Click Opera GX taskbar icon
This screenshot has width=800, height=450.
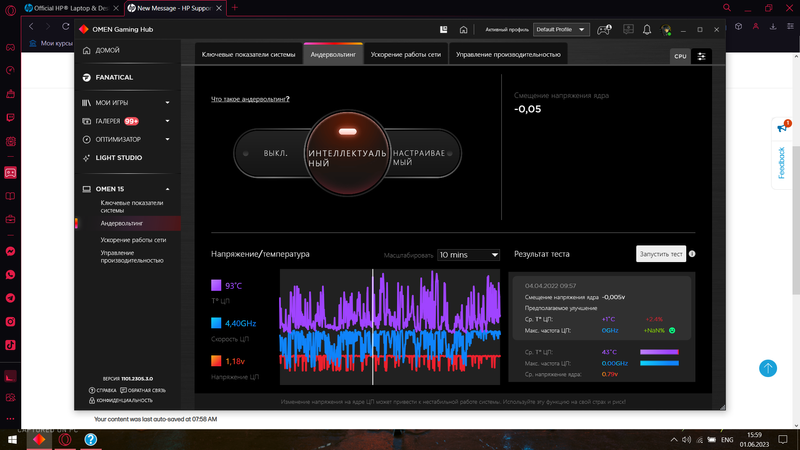tap(65, 439)
